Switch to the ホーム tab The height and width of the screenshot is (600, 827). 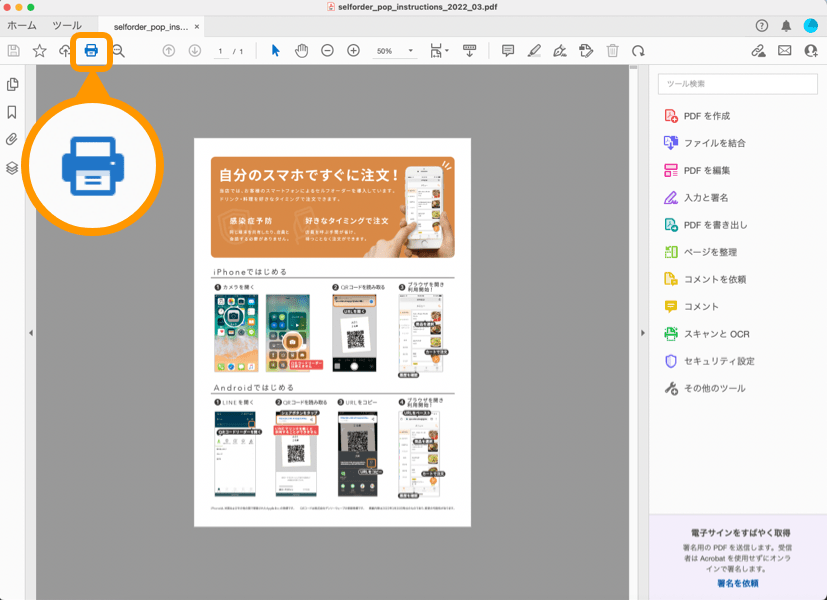[x=22, y=25]
